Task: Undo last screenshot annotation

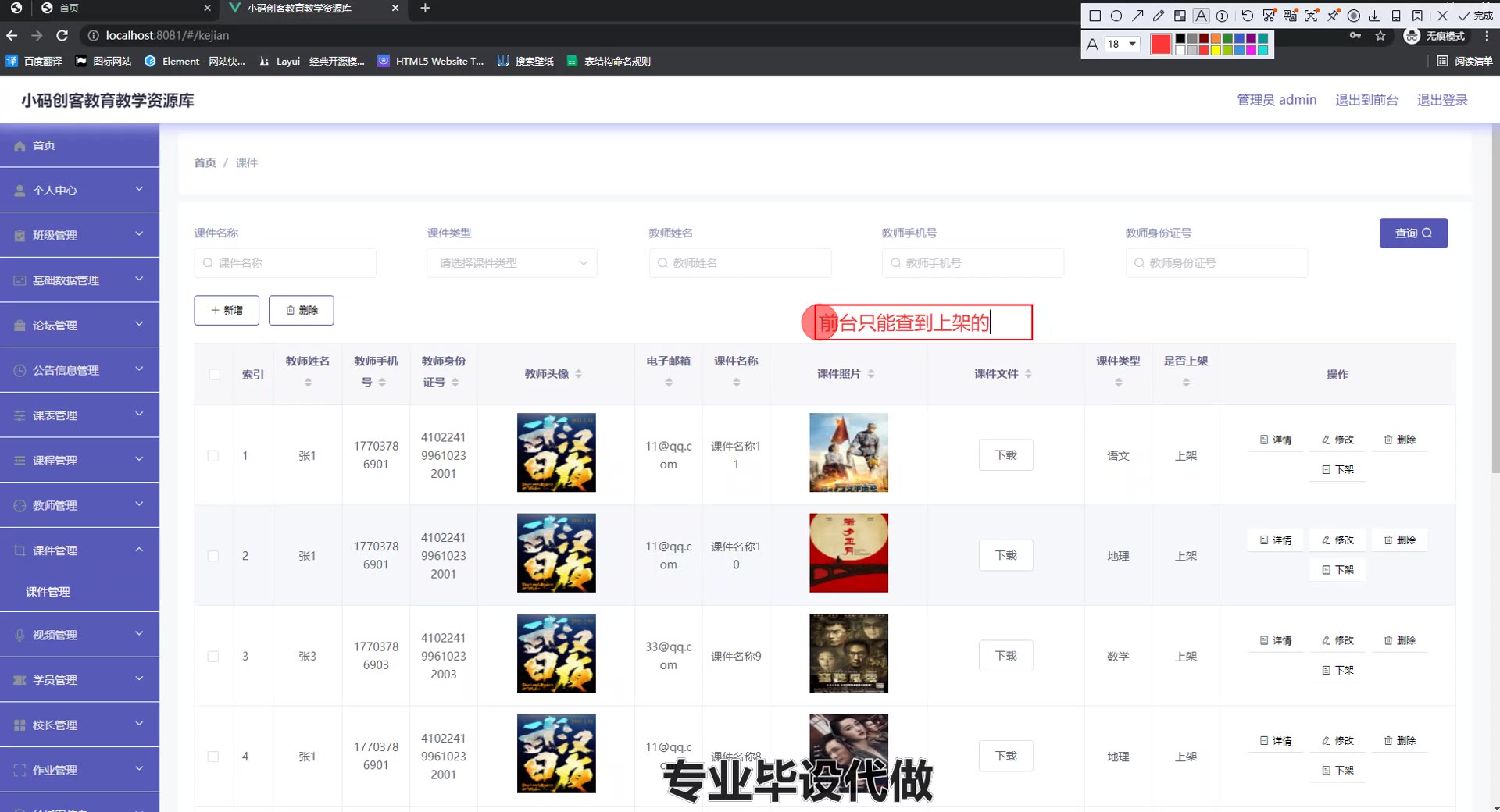Action: click(x=1247, y=16)
